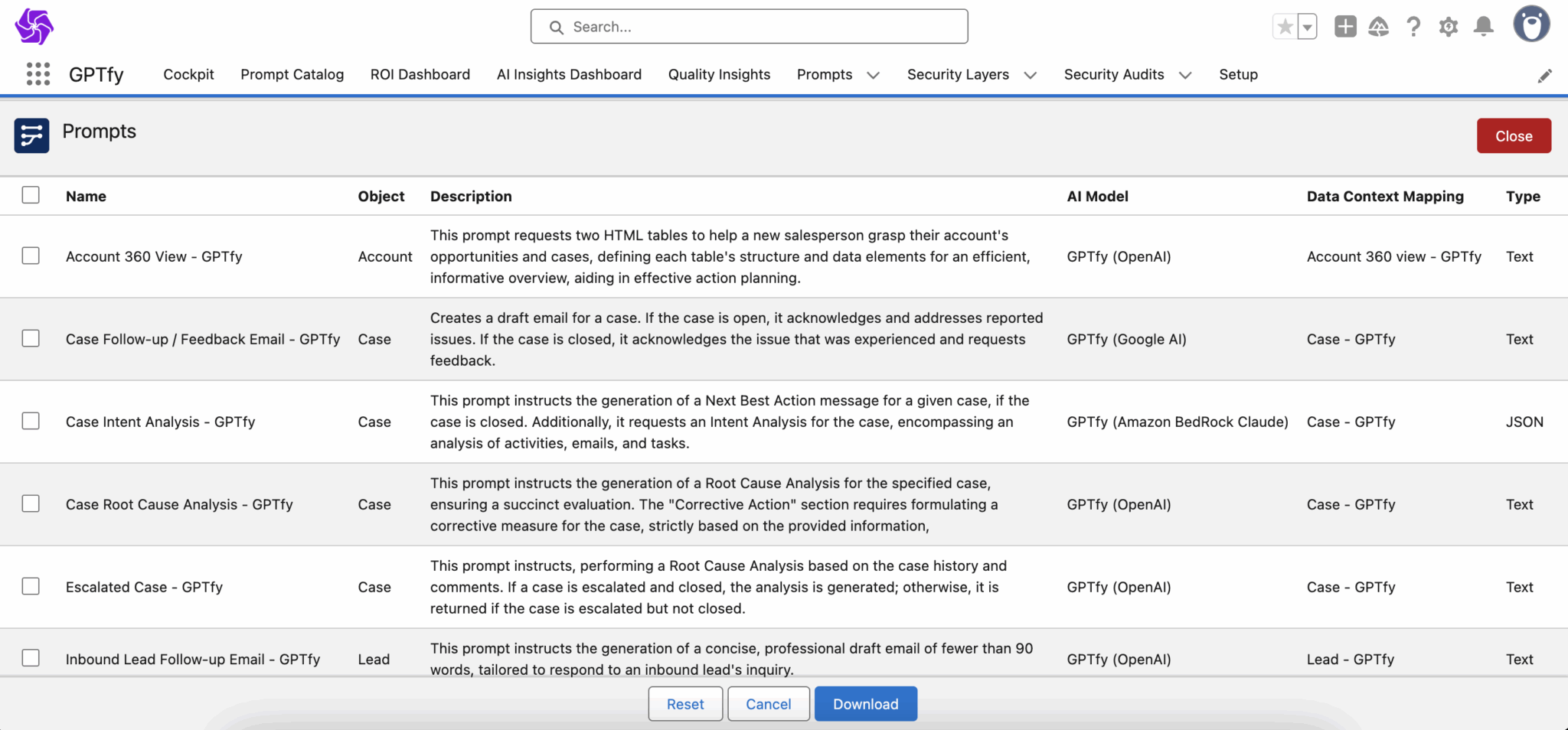
Task: Tick the Case Intent Analysis checkbox
Action: pos(31,421)
